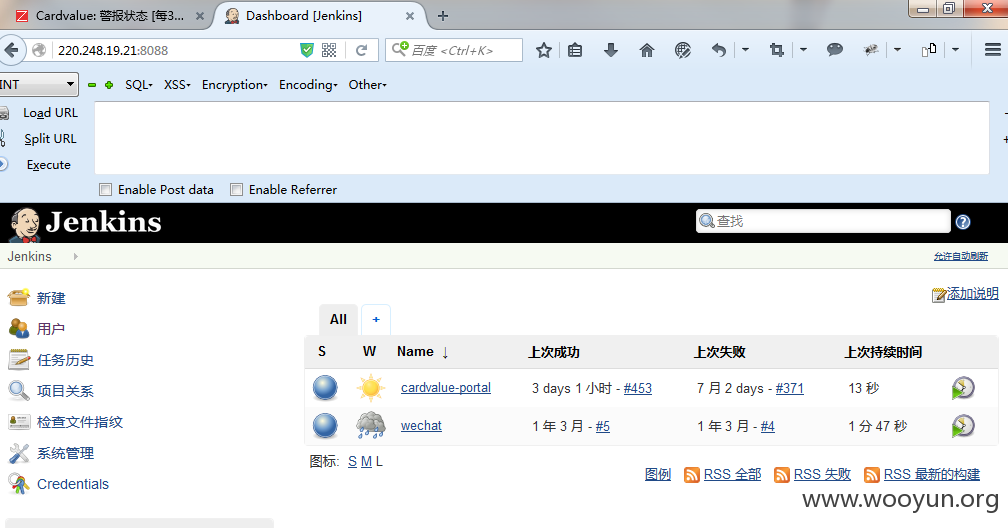Click 允许自动刷新 link
The image size is (1008, 528).
click(x=961, y=257)
